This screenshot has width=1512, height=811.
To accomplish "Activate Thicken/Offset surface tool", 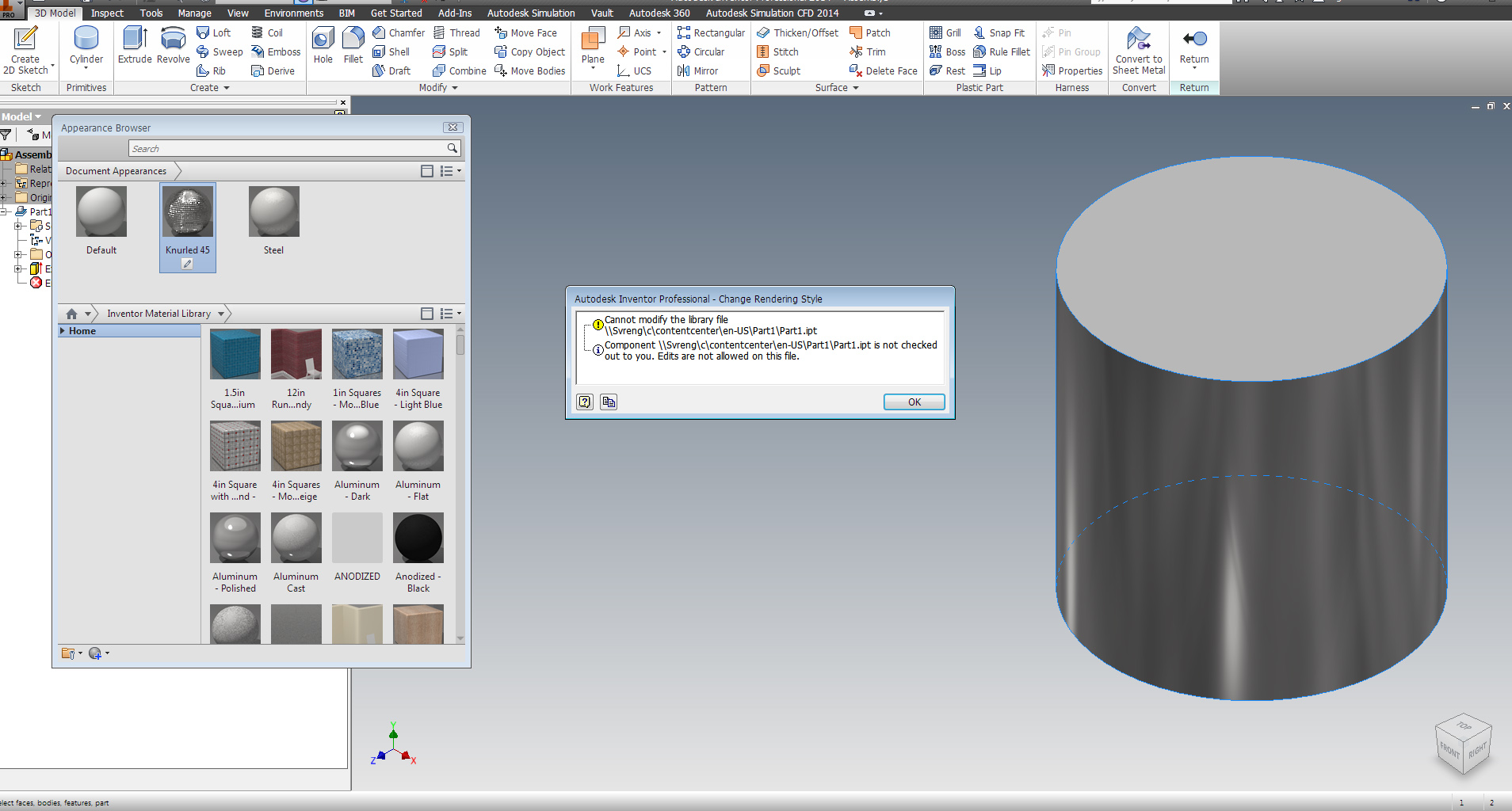I will point(797,32).
